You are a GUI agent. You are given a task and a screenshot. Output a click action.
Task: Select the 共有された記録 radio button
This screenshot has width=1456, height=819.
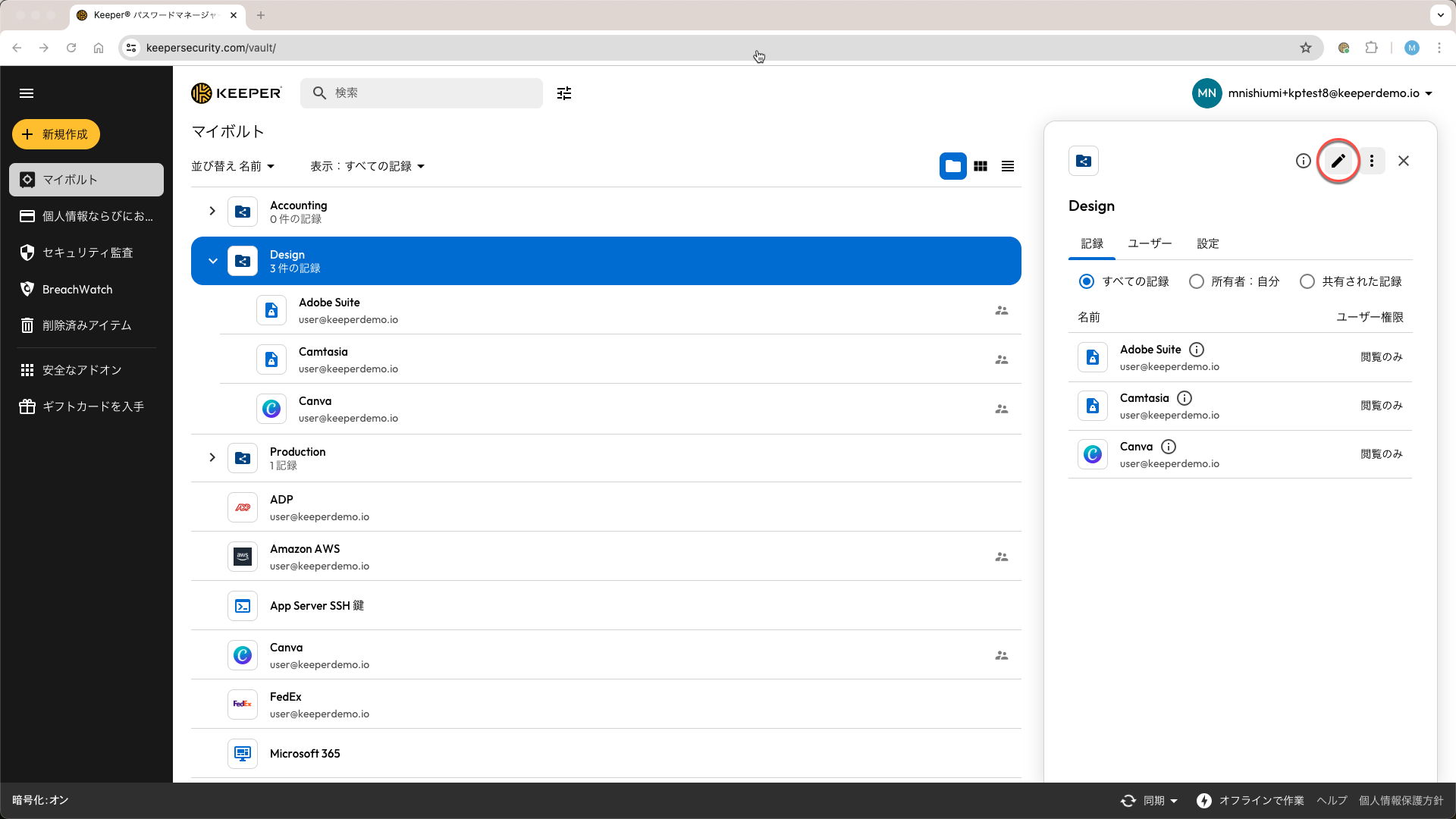[x=1307, y=281]
